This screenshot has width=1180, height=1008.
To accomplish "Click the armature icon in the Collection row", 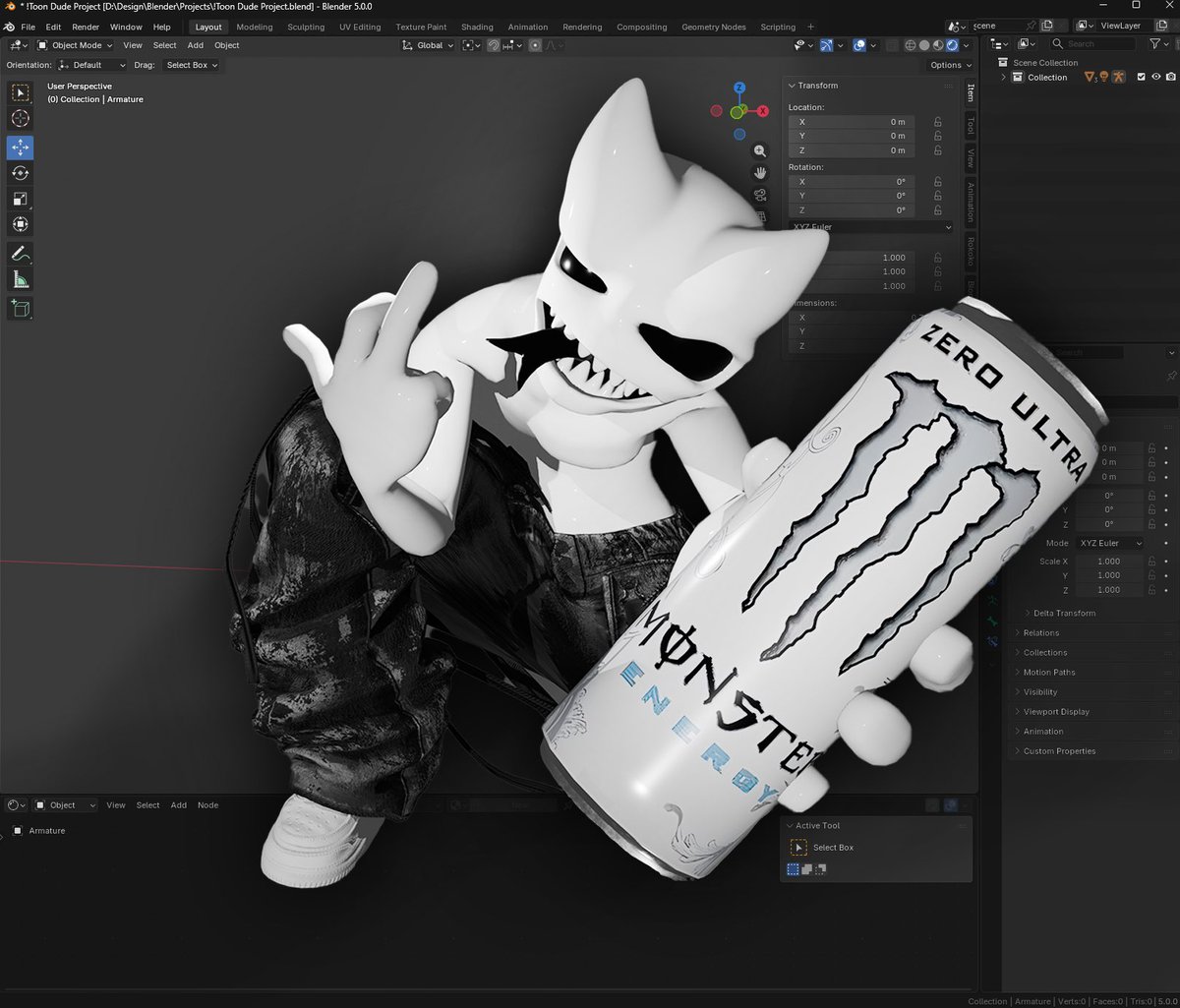I will tap(1118, 77).
